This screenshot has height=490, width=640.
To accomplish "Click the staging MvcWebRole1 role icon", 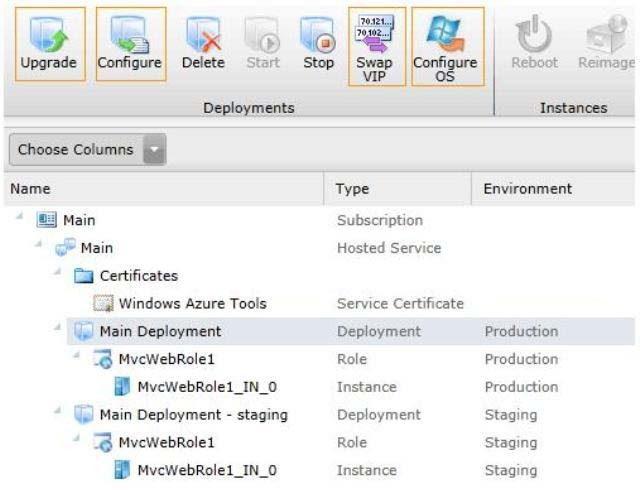I will coord(103,443).
